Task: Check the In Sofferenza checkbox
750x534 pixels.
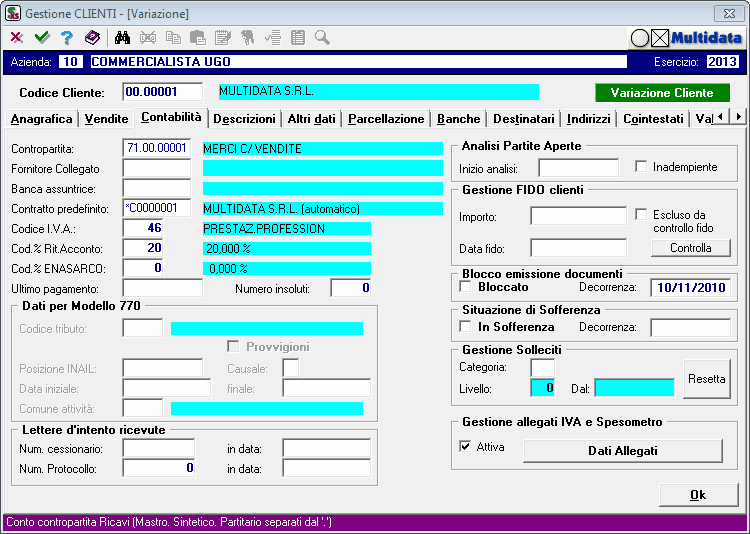Action: pyautogui.click(x=465, y=326)
